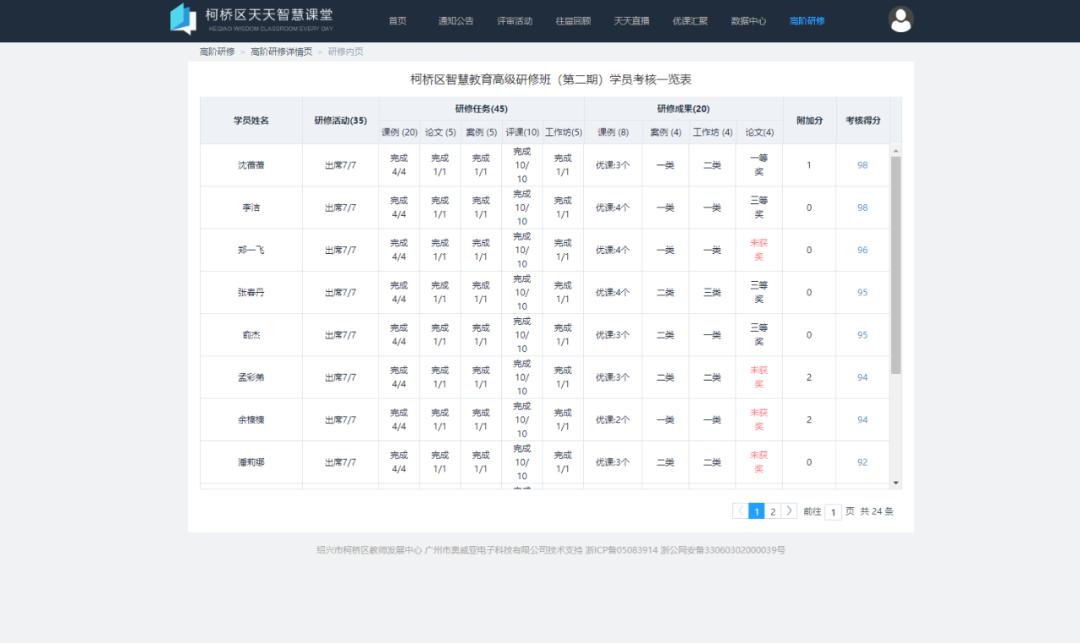Click the next page arrow in pagination
This screenshot has width=1080, height=643.
pyautogui.click(x=789, y=510)
